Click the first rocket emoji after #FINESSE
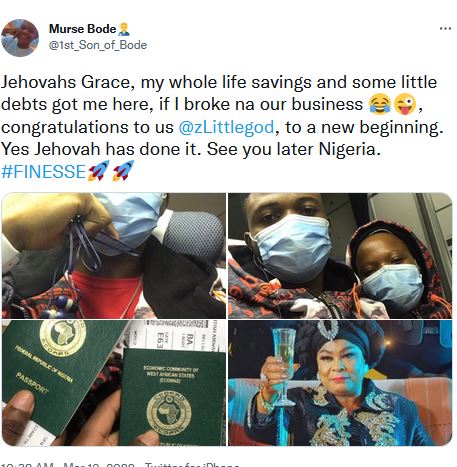 [x=98, y=171]
